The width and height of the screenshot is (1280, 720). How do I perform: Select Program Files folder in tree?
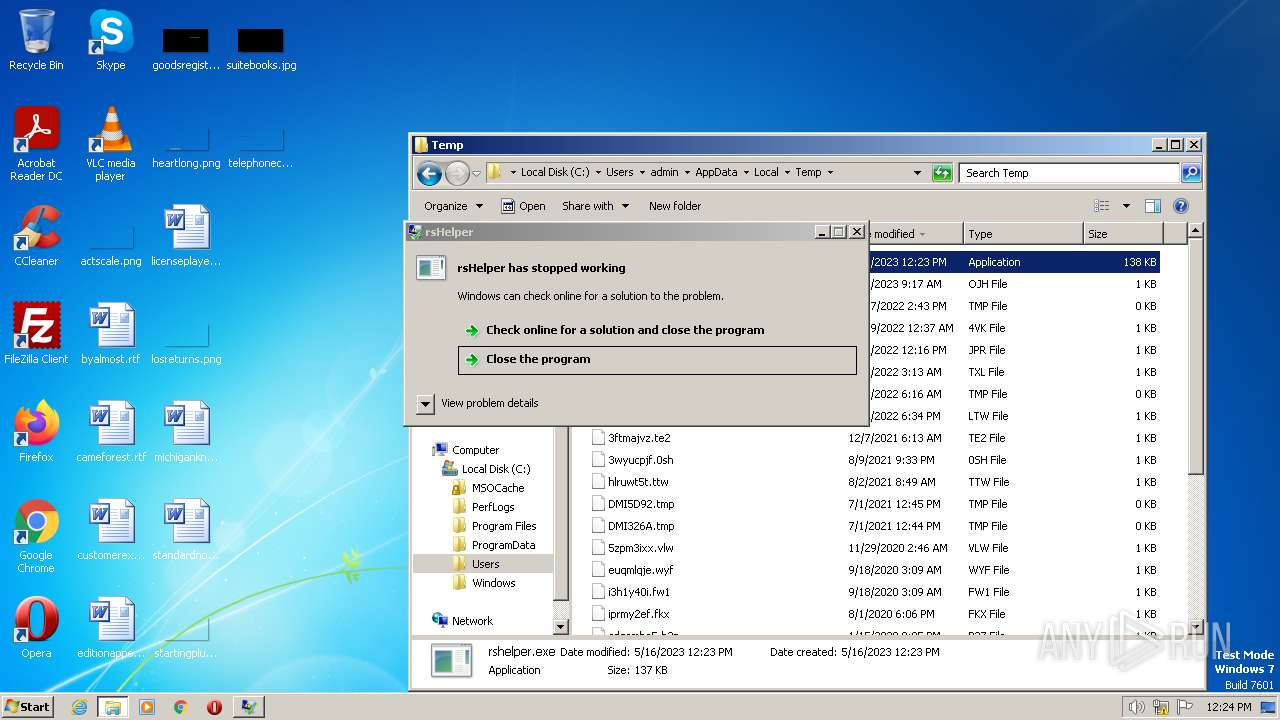click(x=504, y=526)
